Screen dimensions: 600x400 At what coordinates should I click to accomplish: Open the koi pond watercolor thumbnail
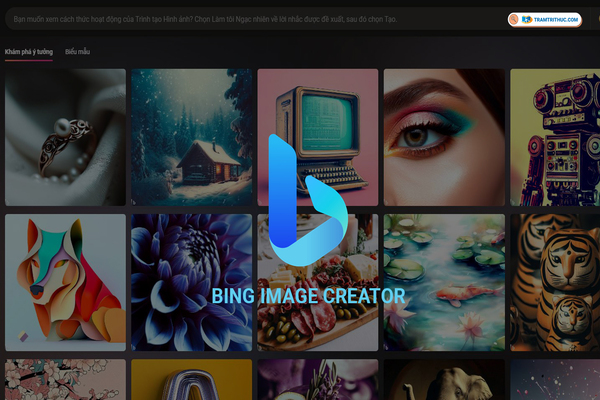pos(444,282)
